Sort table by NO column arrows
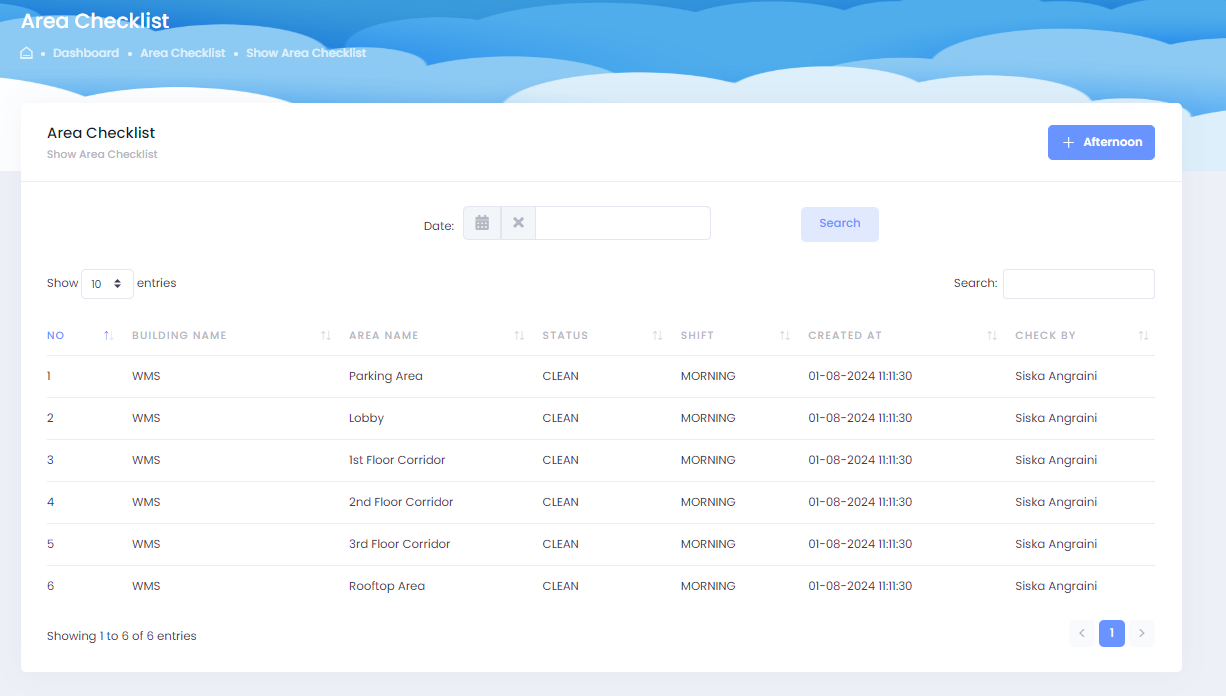Screen dimensions: 1226x696 click(x=108, y=336)
